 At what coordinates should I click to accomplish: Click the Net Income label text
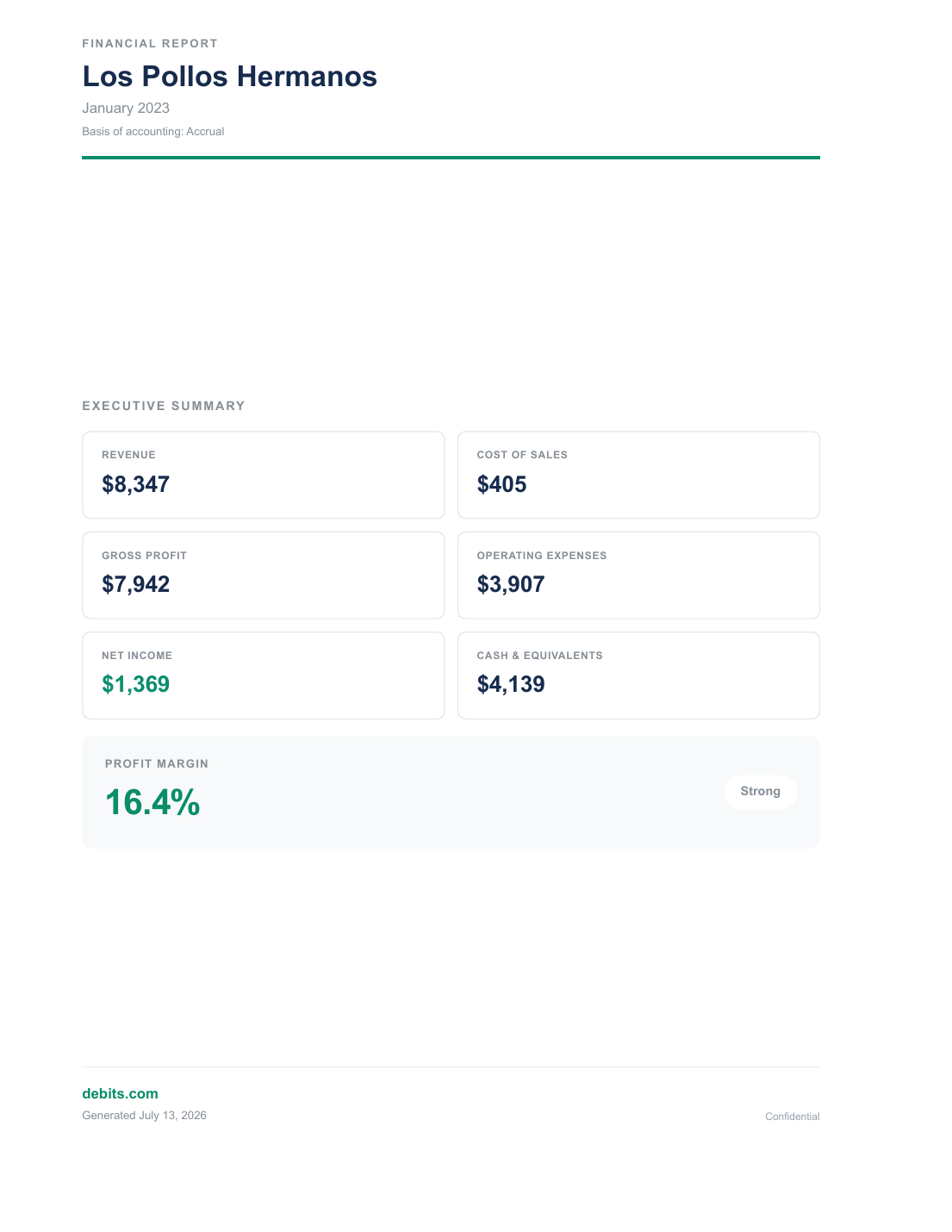[137, 656]
